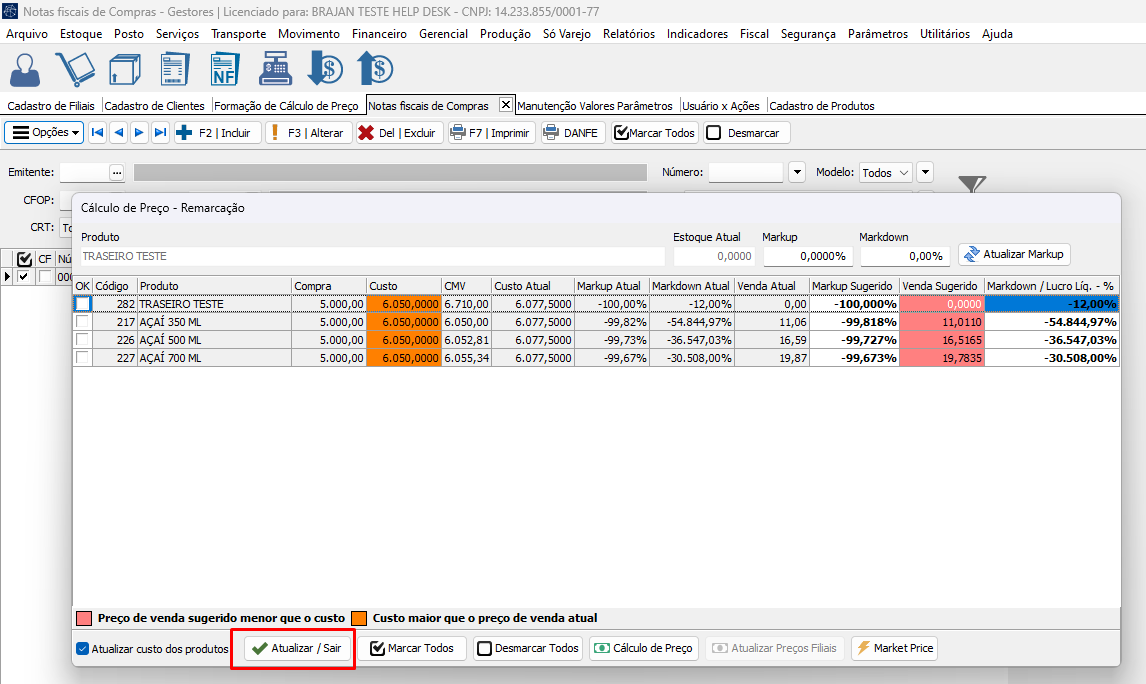
Task: Click the Atualizar / Sair button
Action: [x=297, y=648]
